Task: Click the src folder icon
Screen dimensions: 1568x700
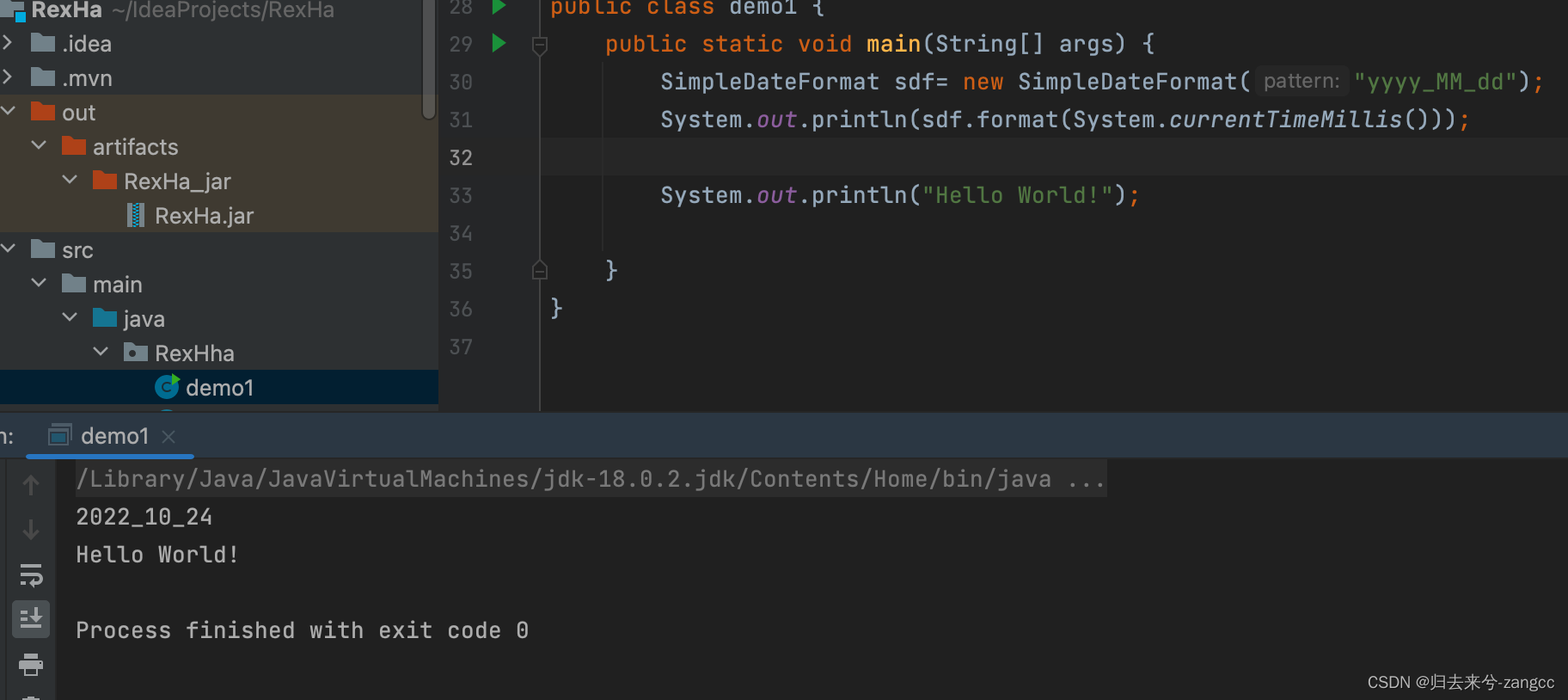Action: (43, 249)
